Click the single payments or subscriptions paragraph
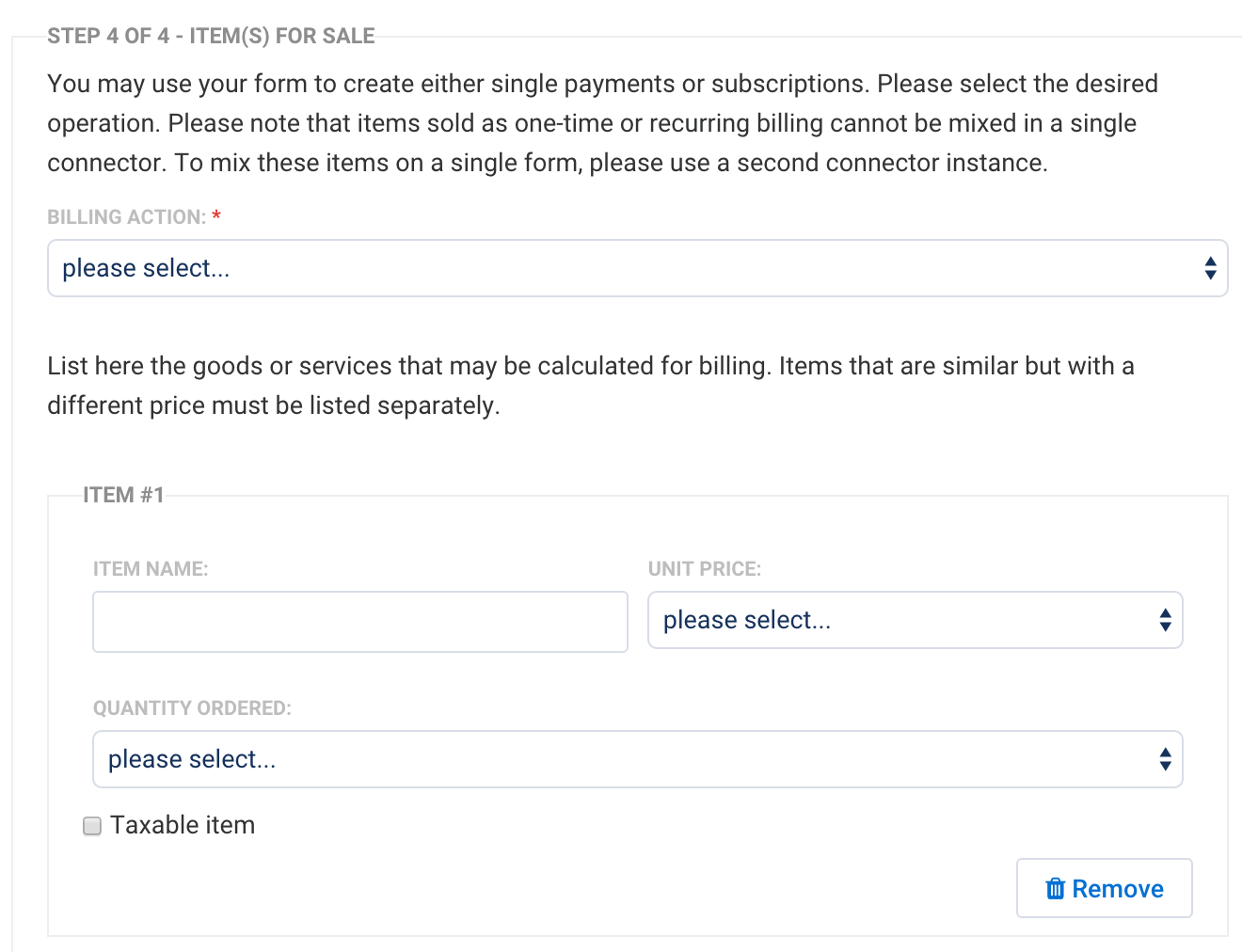The height and width of the screenshot is (952, 1242). pos(602,123)
